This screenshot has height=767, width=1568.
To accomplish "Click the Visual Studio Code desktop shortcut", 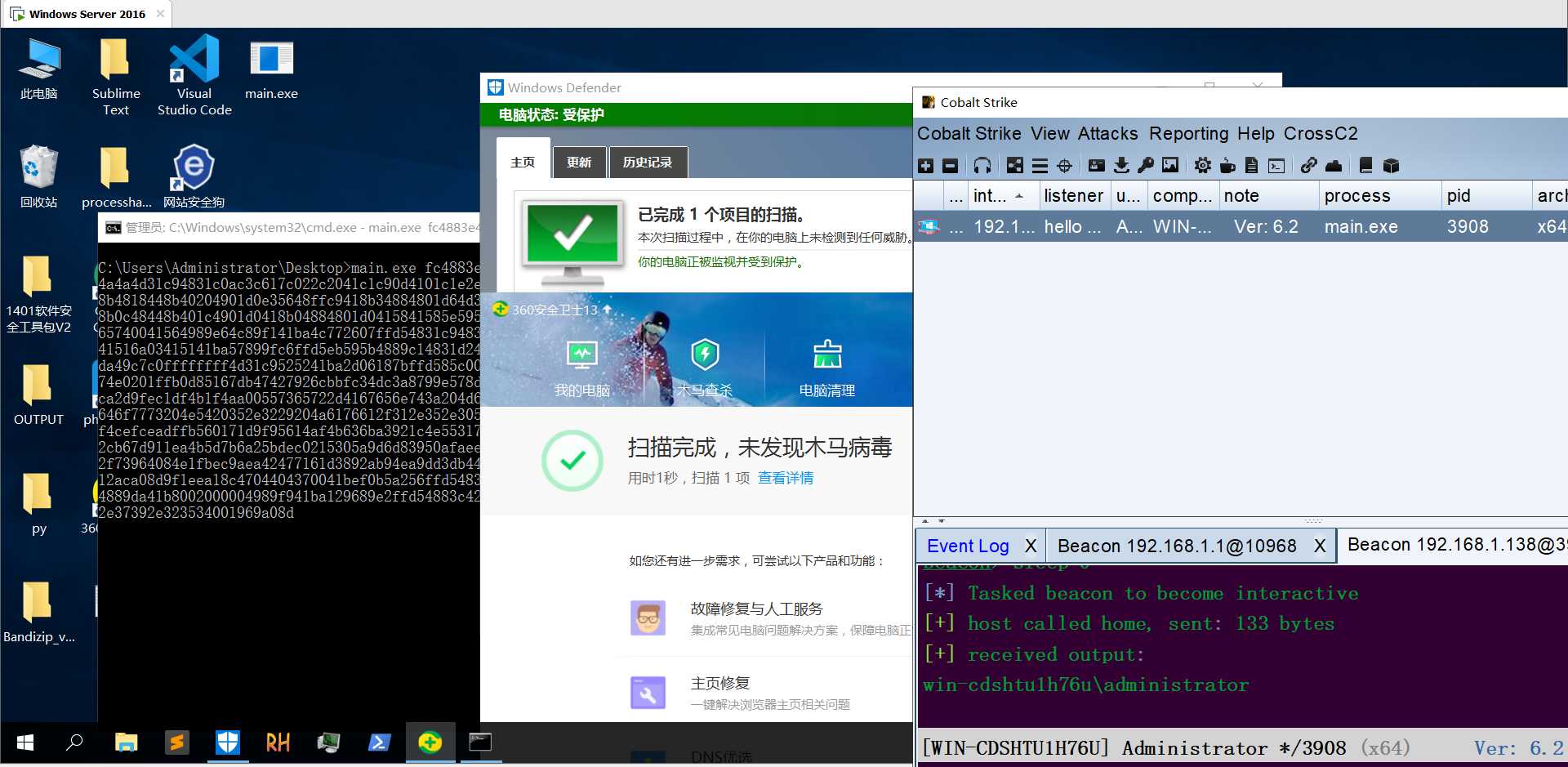I will 194,75.
